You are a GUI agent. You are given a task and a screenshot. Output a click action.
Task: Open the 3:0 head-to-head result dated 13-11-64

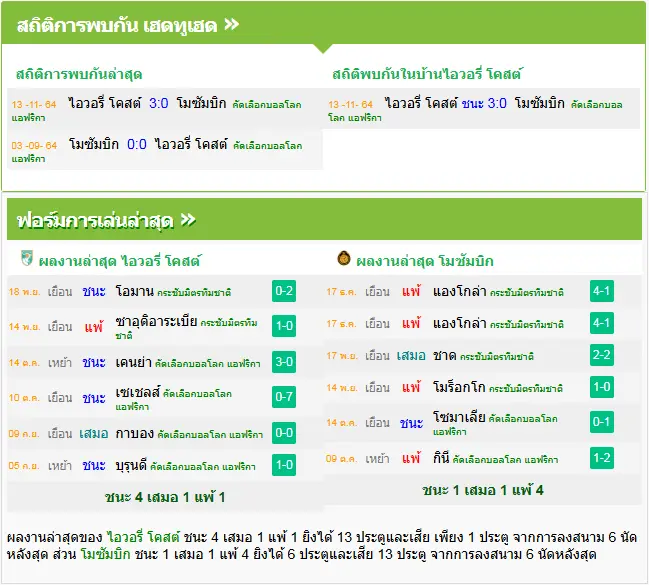coord(159,103)
